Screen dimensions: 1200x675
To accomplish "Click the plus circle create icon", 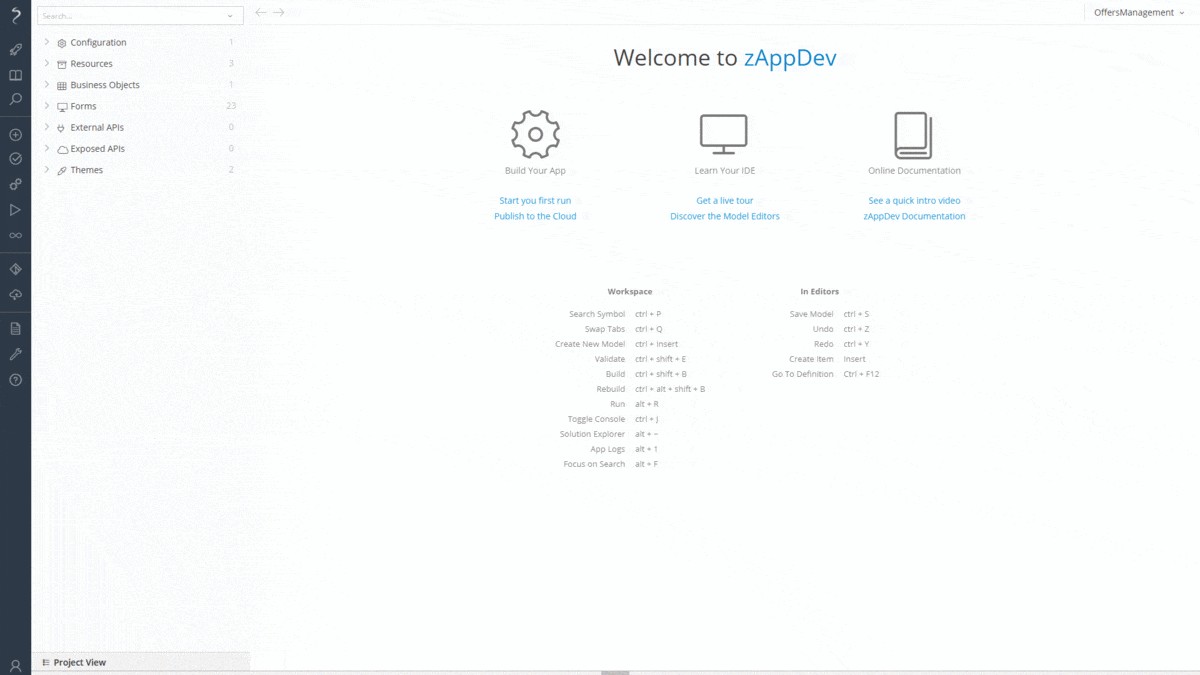I will 15,135.
